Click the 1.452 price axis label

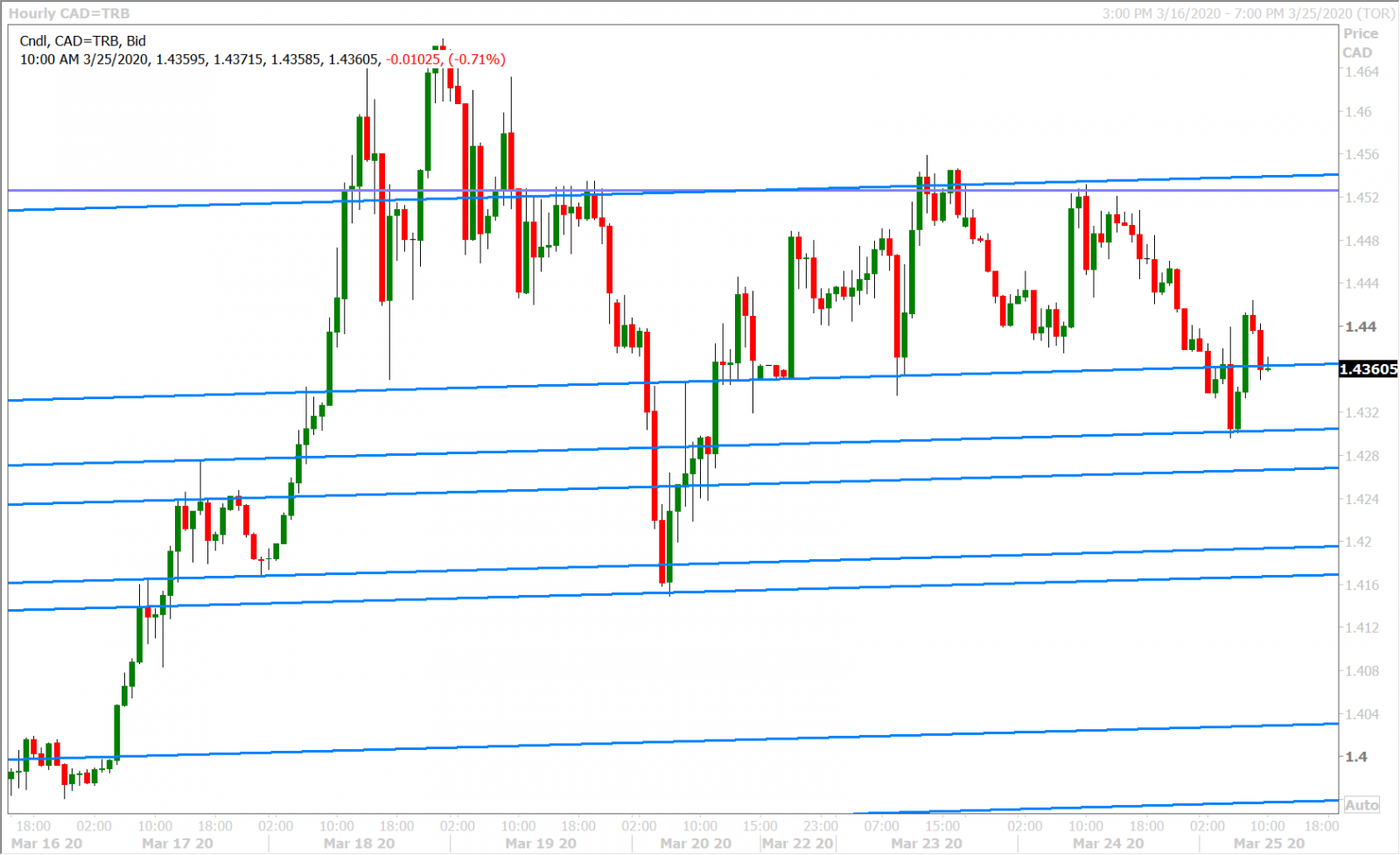point(1361,198)
